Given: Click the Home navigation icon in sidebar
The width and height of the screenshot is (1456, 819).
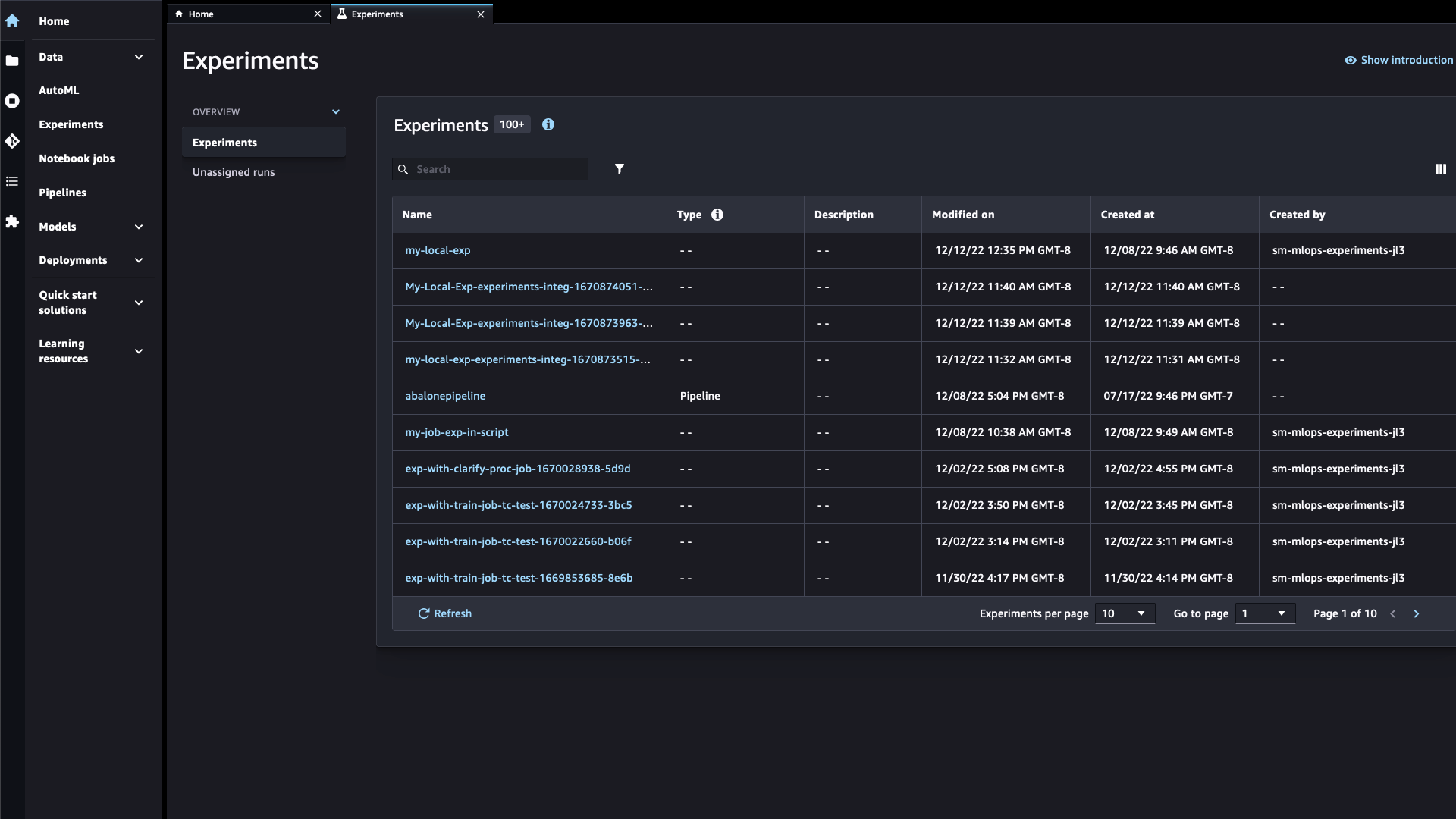Looking at the screenshot, I should click(x=12, y=21).
